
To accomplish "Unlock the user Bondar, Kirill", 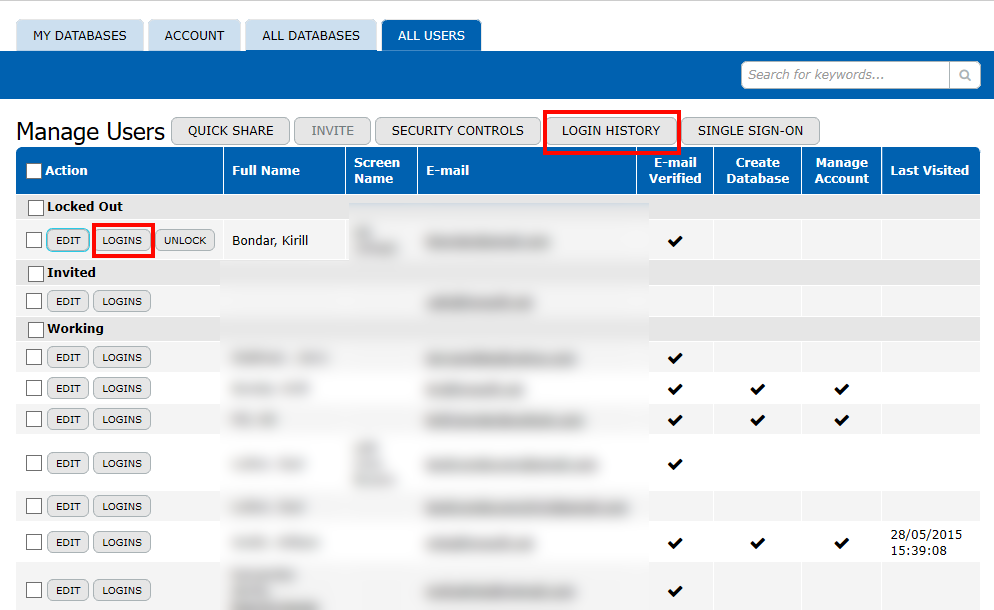I will coord(185,241).
